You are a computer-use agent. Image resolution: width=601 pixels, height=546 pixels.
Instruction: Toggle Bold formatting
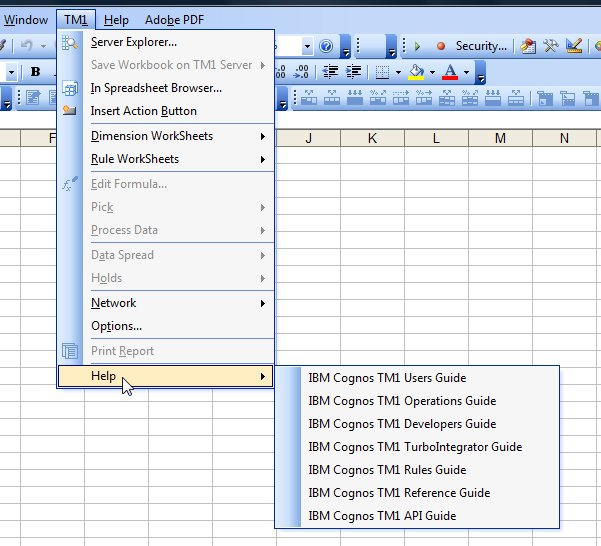click(x=35, y=72)
